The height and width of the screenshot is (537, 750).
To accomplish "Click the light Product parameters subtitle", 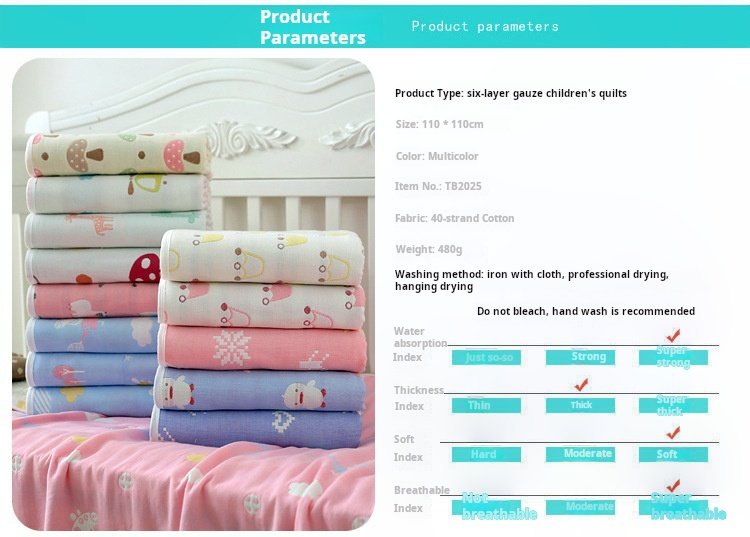I will click(x=485, y=26).
